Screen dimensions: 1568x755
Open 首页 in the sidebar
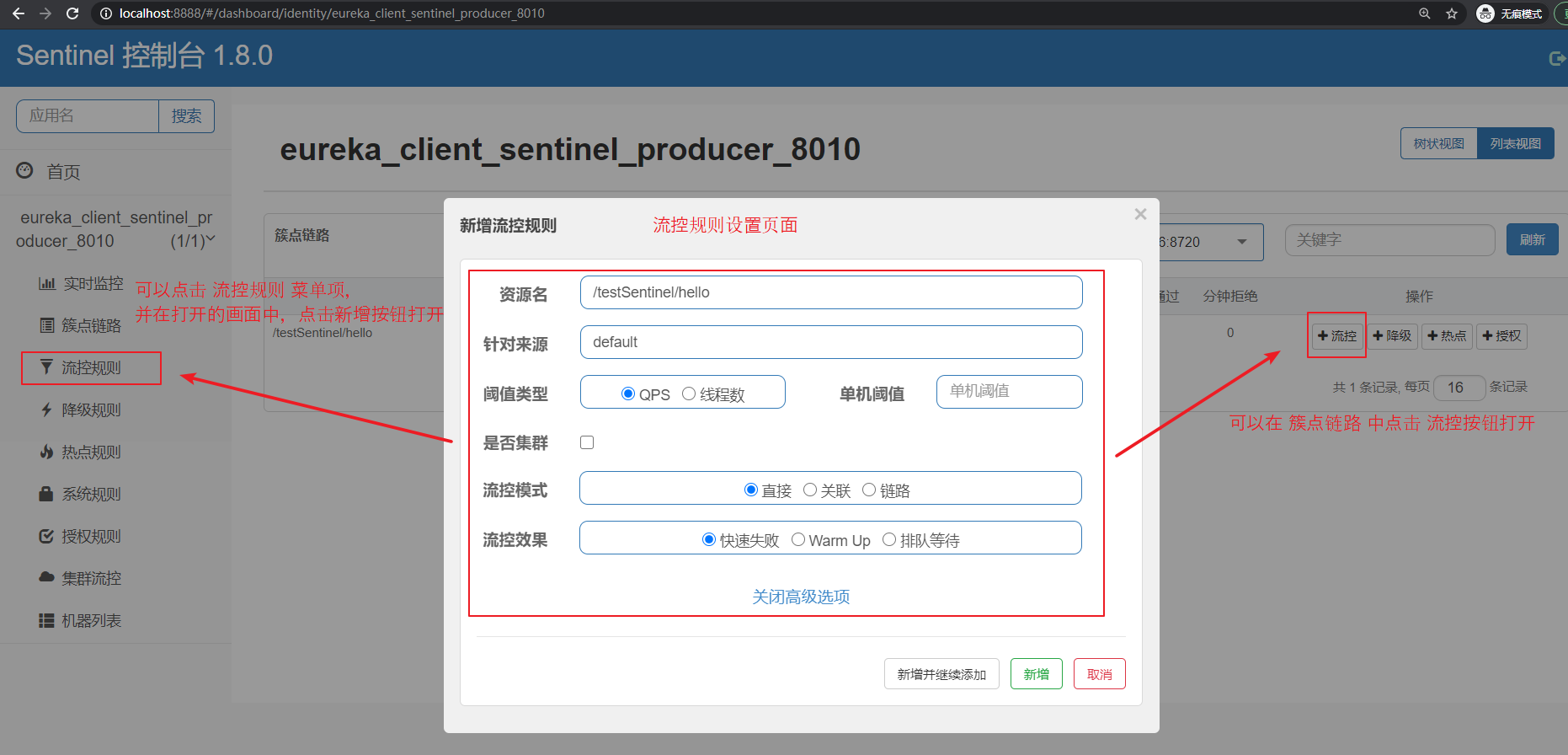tap(63, 172)
